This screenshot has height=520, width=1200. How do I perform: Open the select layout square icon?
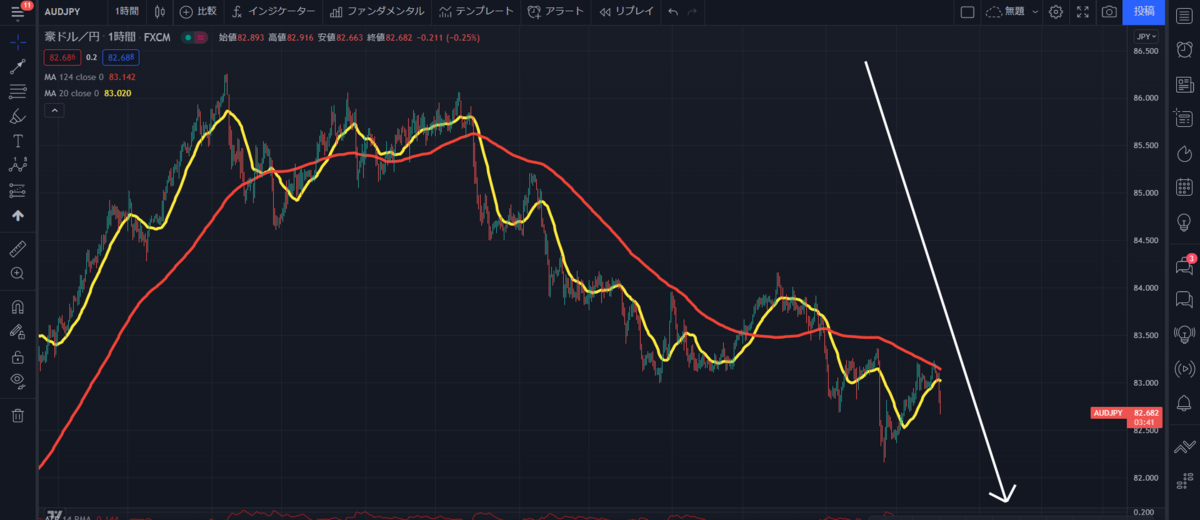coord(967,12)
